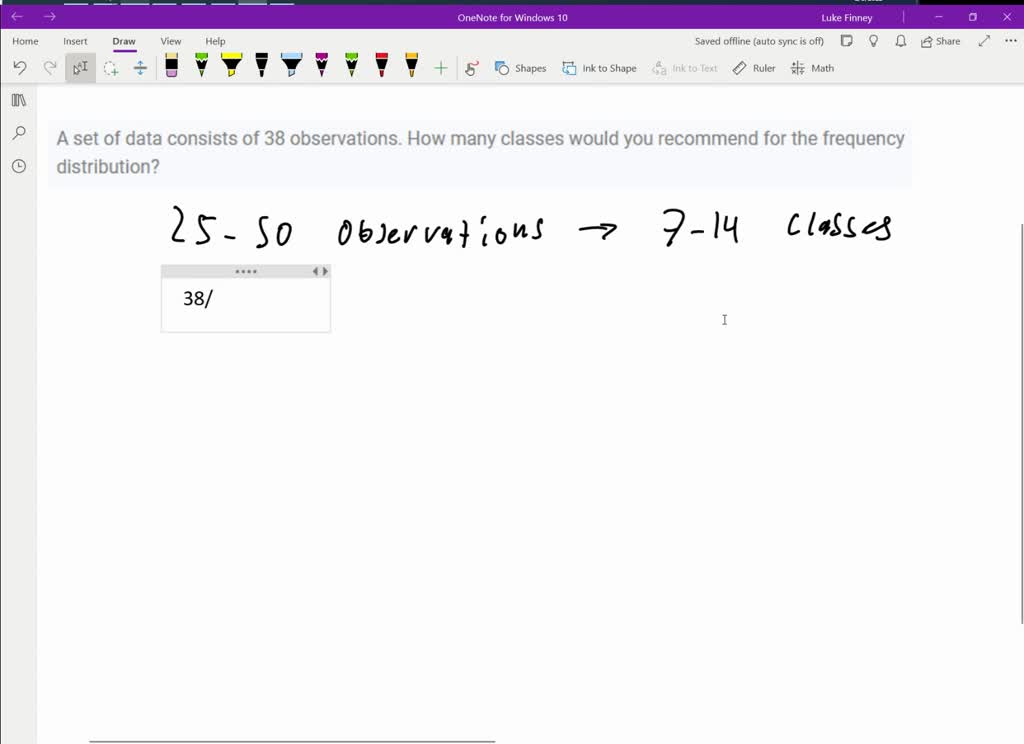Toggle draw with touch mode
The height and width of the screenshot is (744, 1024).
[x=472, y=68]
